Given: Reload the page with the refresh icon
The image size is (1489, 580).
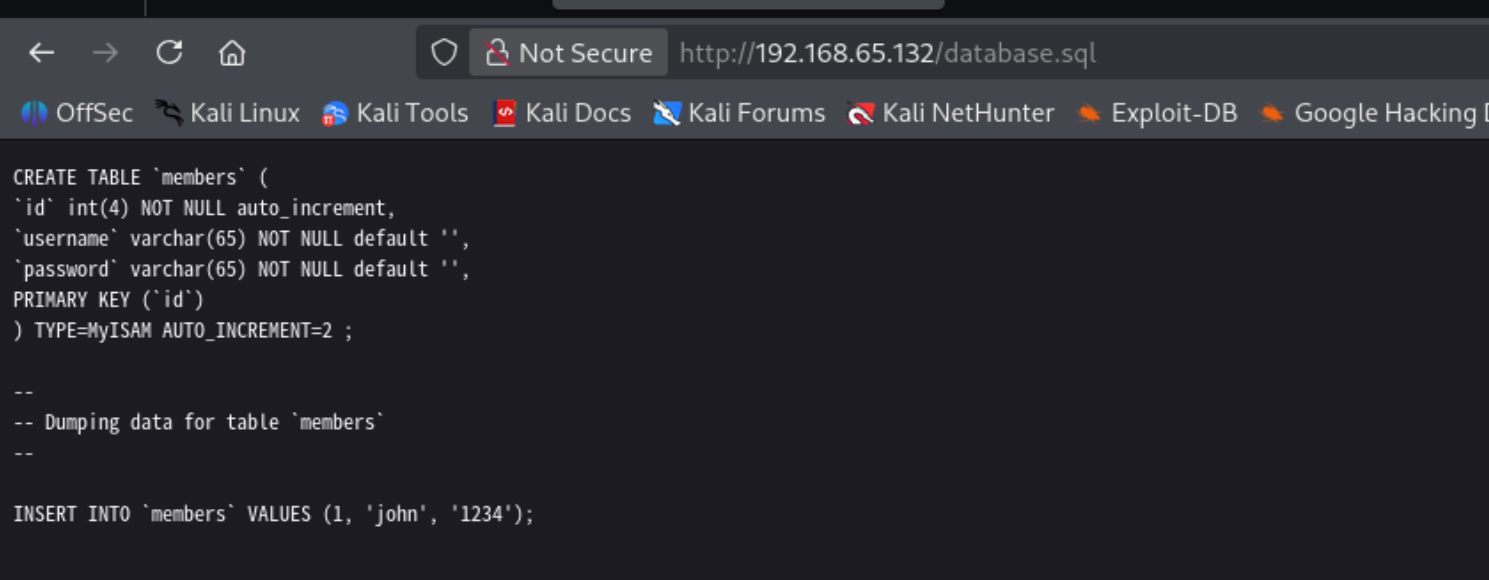Looking at the screenshot, I should click(x=169, y=53).
